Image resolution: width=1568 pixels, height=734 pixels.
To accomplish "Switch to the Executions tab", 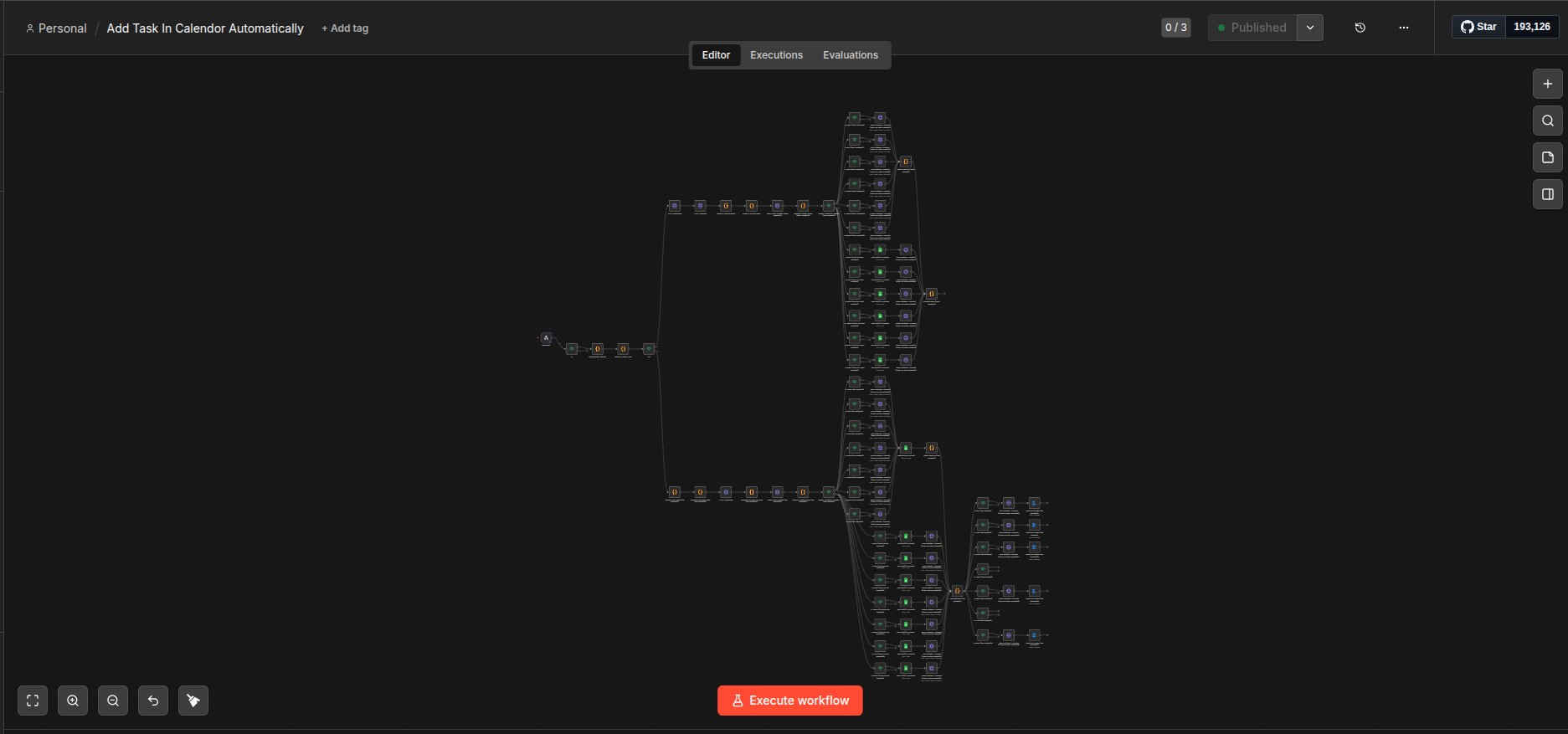I will click(x=776, y=55).
